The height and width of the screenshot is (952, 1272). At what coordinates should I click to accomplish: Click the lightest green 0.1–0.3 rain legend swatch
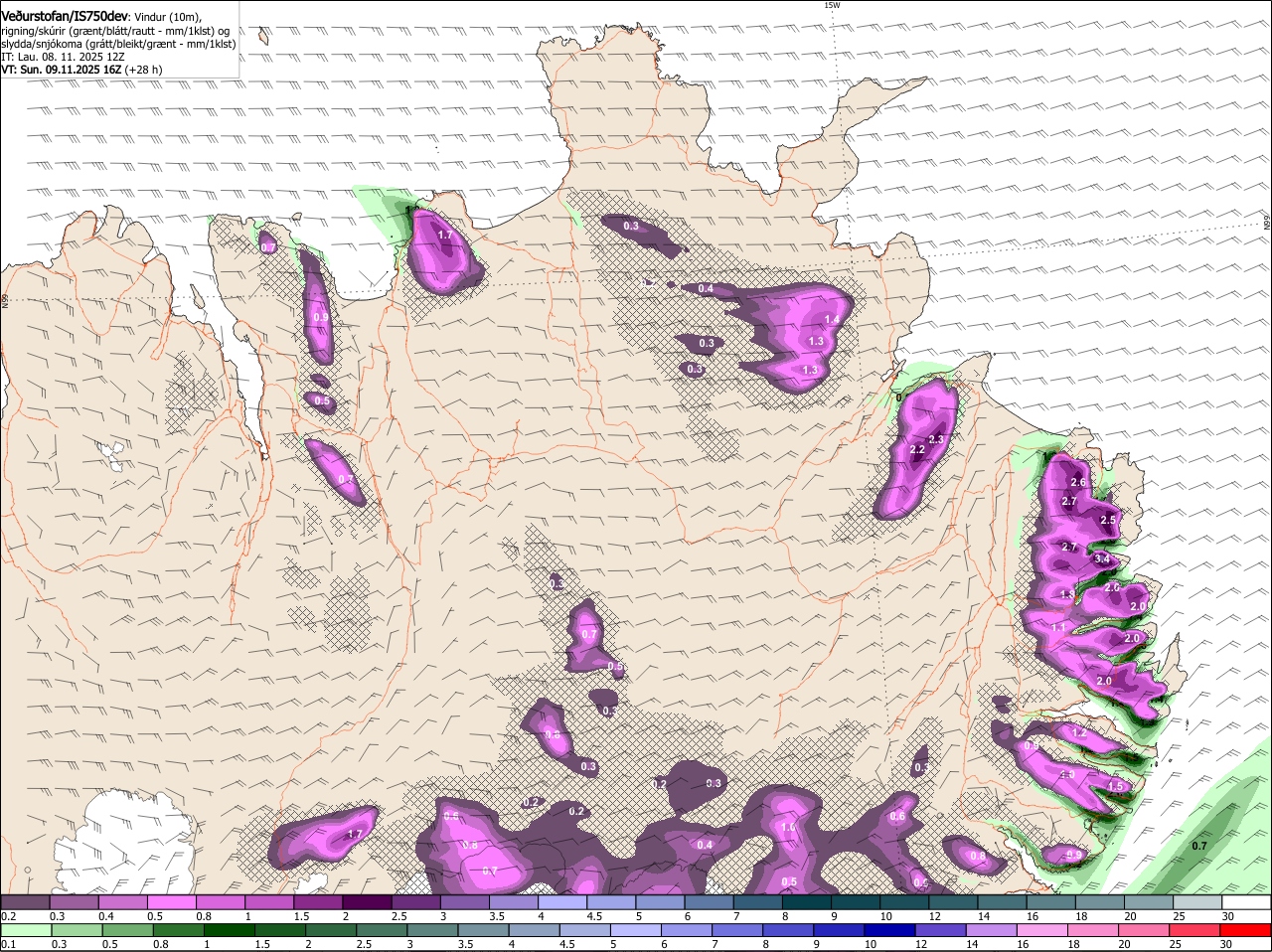[x=25, y=930]
